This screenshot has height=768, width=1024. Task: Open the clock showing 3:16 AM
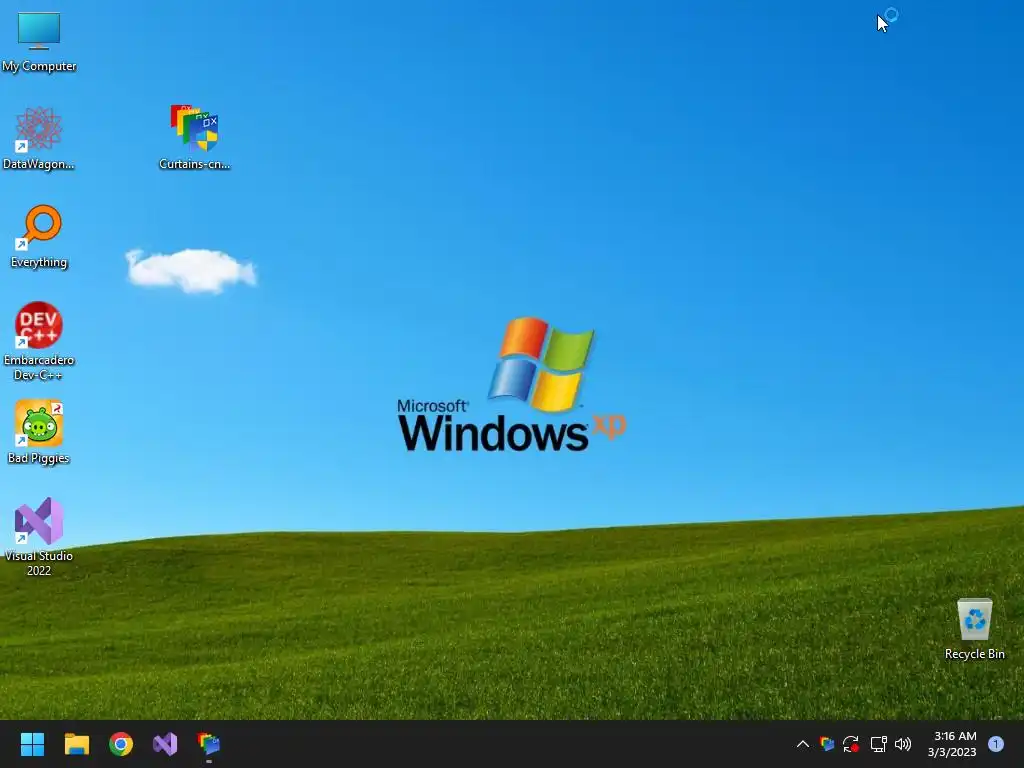[x=952, y=744]
